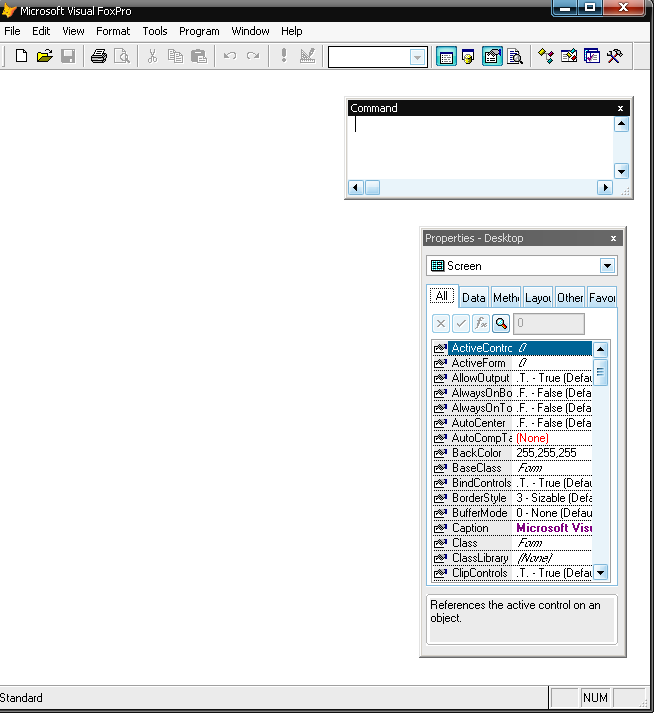The image size is (654, 713).
Task: Click the Redo arrow icon
Action: 253,56
